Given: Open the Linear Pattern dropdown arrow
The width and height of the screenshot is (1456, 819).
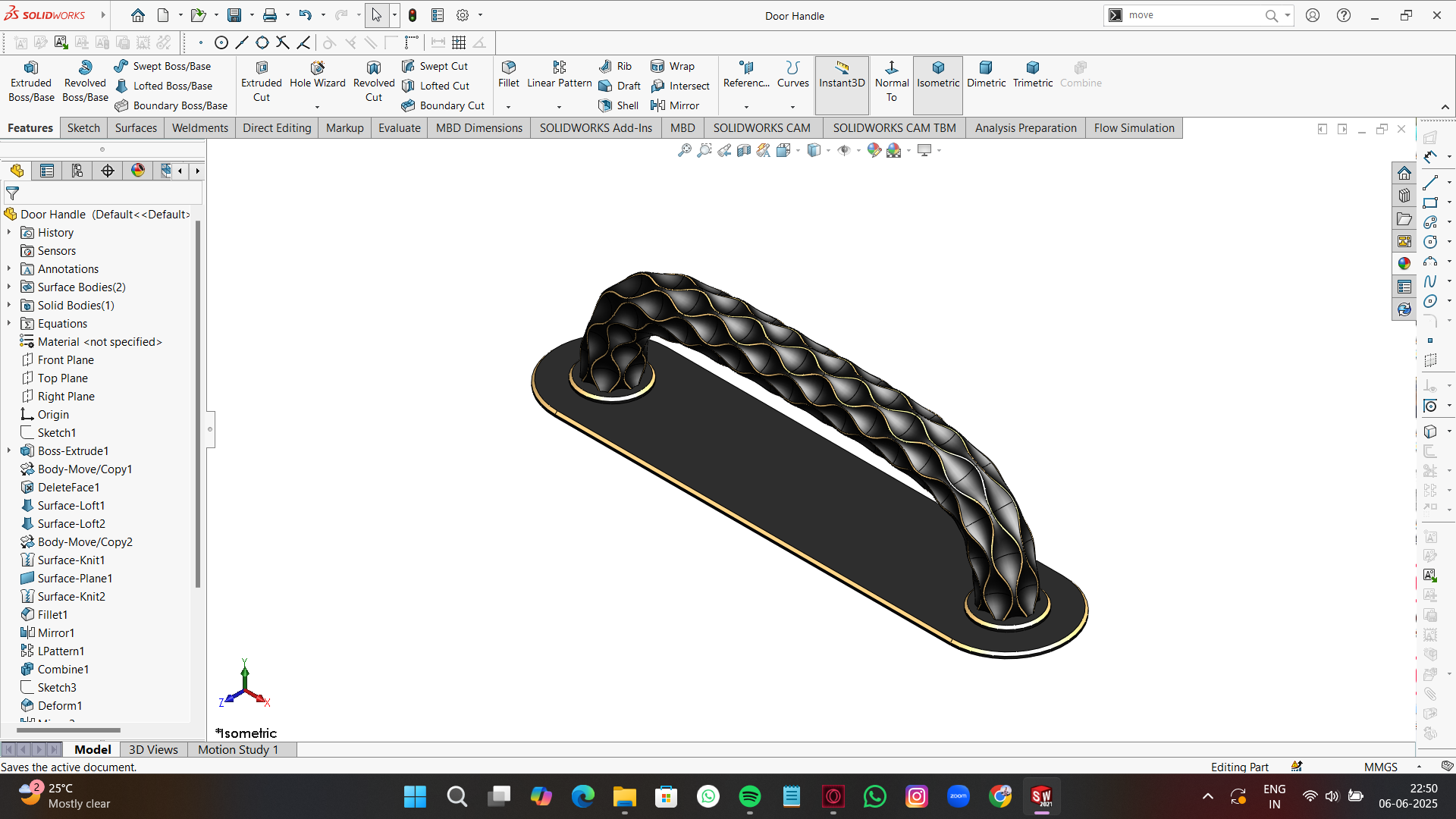Looking at the screenshot, I should click(x=559, y=107).
